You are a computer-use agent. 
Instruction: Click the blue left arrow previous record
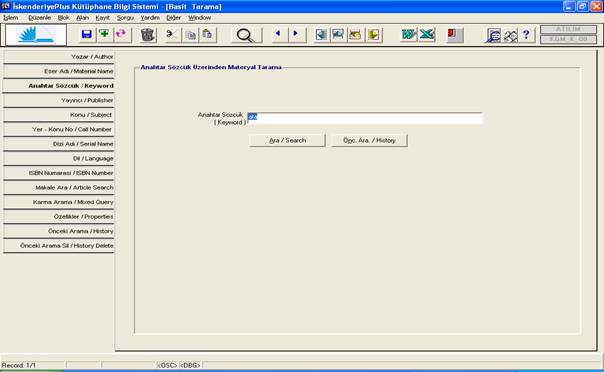coord(278,34)
